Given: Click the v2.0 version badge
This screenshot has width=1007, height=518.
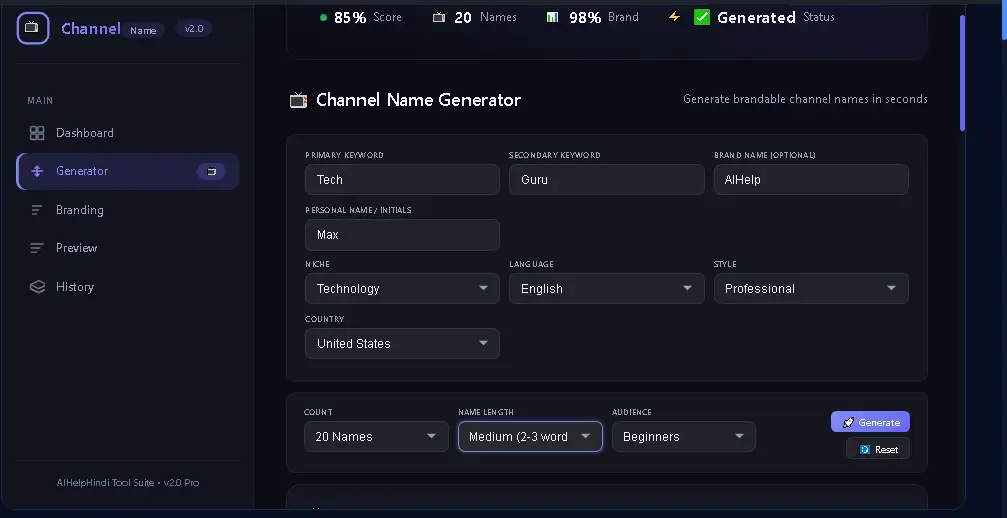Looking at the screenshot, I should pyautogui.click(x=193, y=29).
